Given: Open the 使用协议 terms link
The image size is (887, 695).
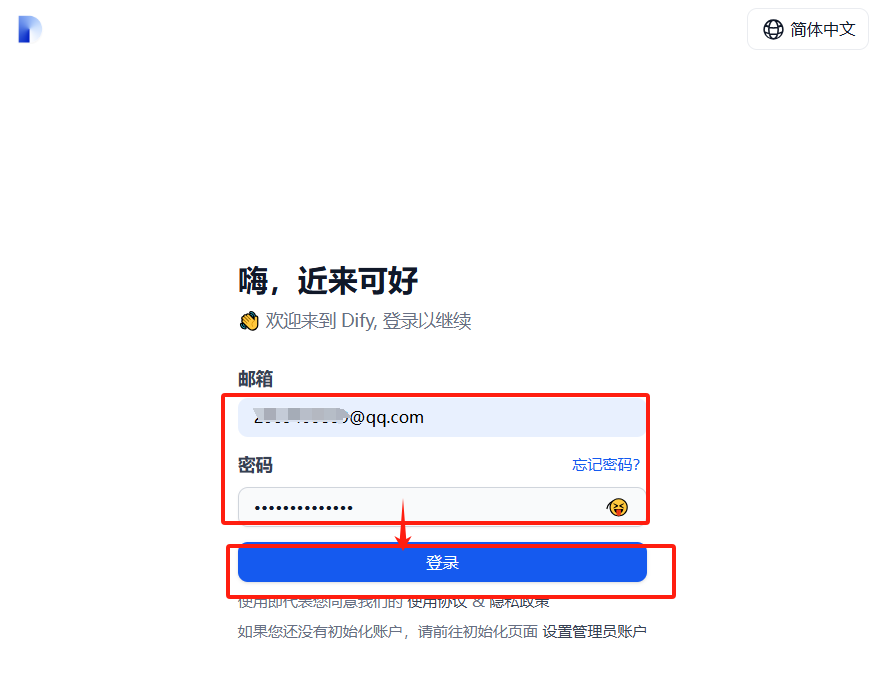Looking at the screenshot, I should [437, 602].
